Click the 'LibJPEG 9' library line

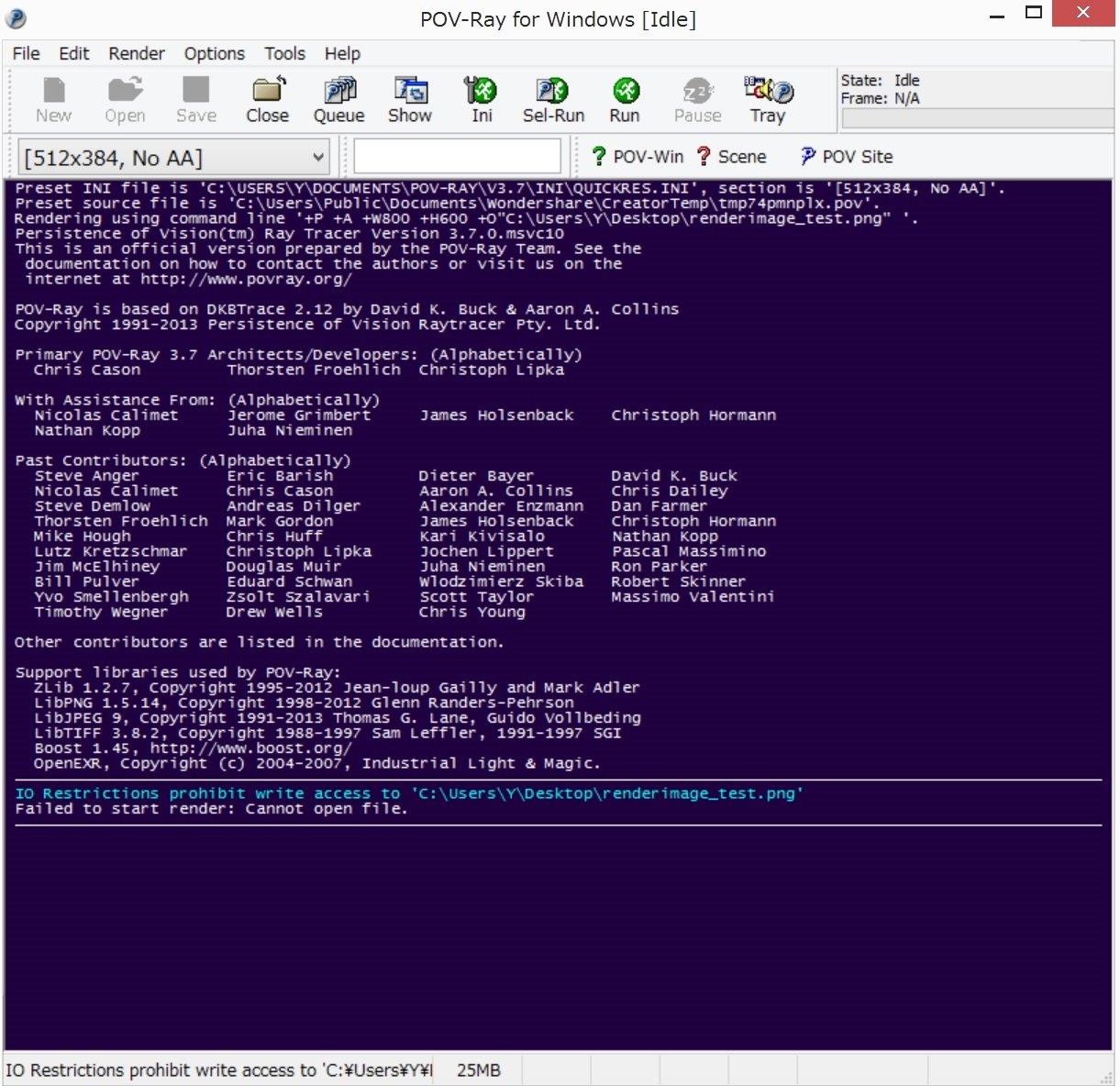tap(338, 718)
